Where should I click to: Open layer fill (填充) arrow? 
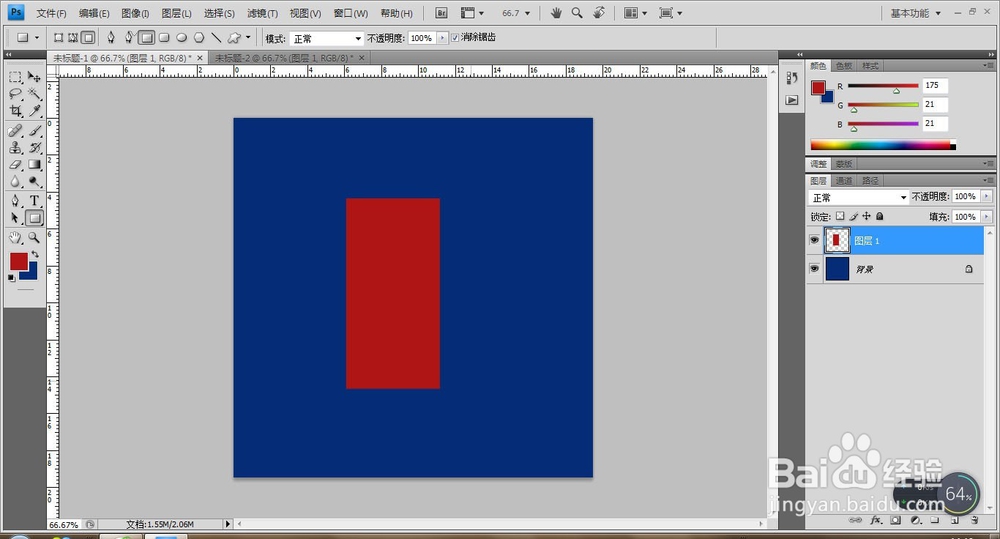click(x=987, y=217)
